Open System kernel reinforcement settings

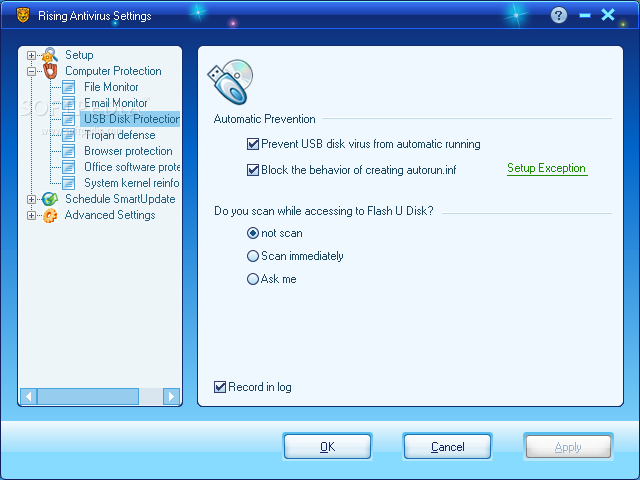[x=131, y=183]
